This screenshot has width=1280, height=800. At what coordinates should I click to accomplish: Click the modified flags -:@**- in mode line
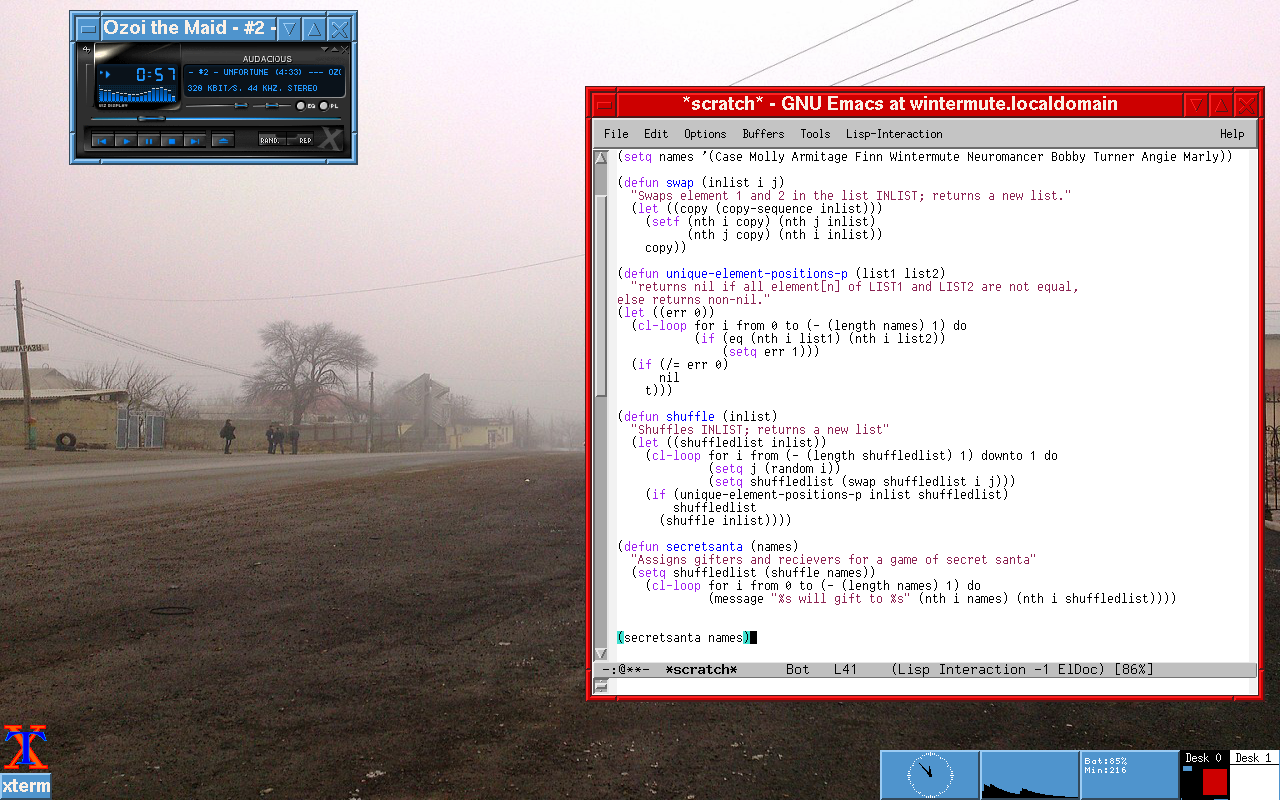pyautogui.click(x=625, y=669)
